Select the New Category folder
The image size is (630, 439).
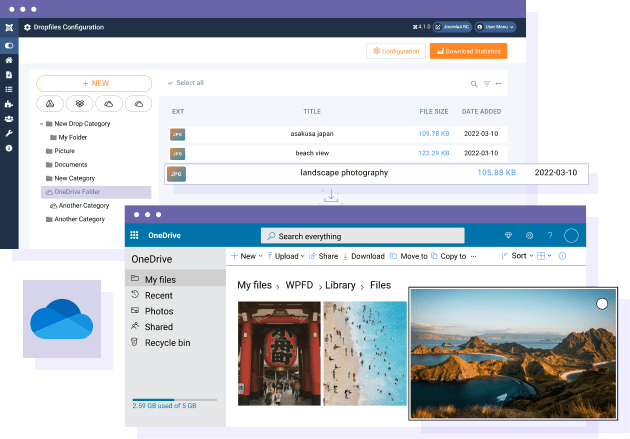pos(70,178)
